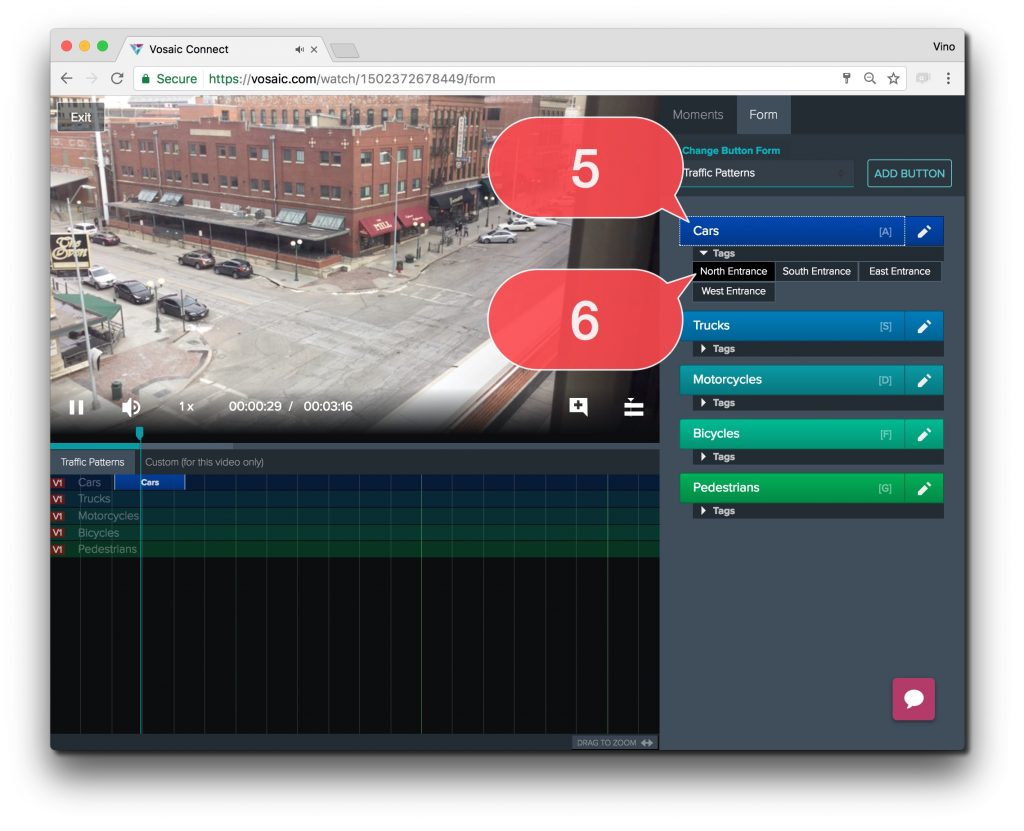Click the V1 badge on Pedestrians row

[x=57, y=549]
